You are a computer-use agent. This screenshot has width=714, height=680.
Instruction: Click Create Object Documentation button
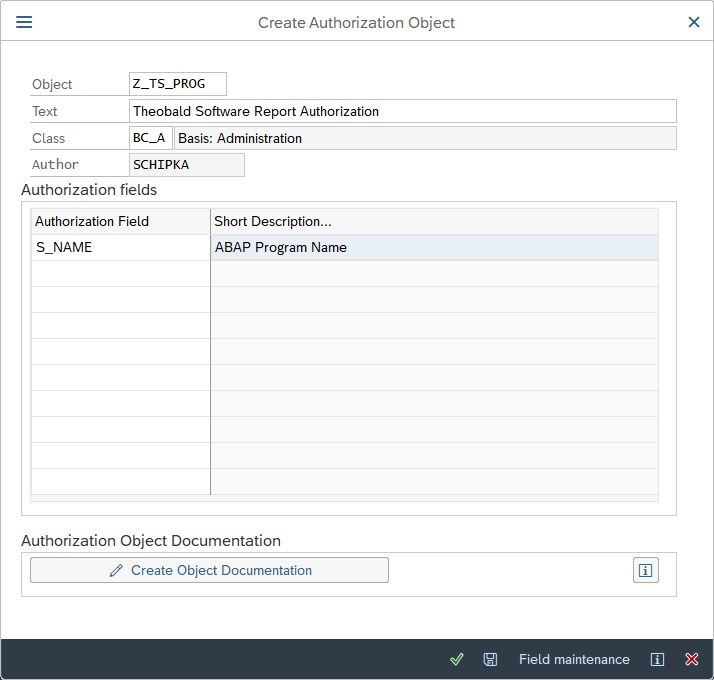(209, 570)
